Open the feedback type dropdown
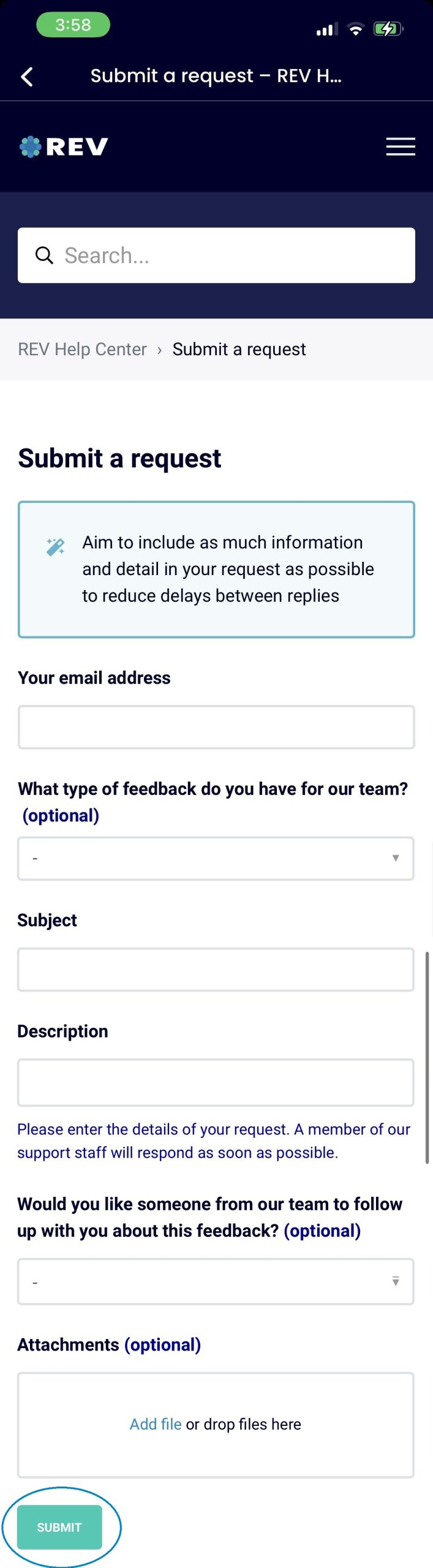 click(216, 858)
